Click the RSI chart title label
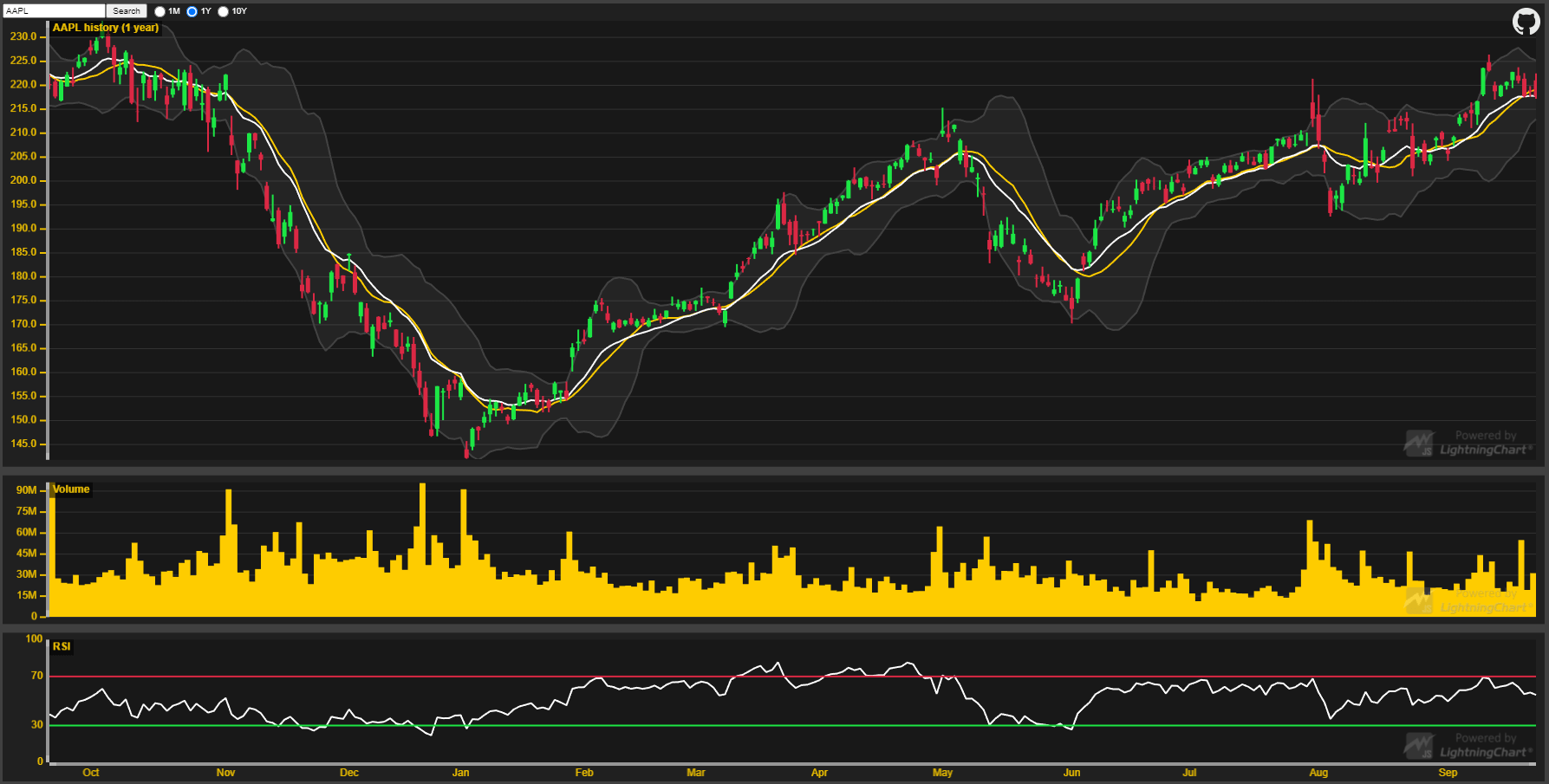1549x784 pixels. pos(62,646)
